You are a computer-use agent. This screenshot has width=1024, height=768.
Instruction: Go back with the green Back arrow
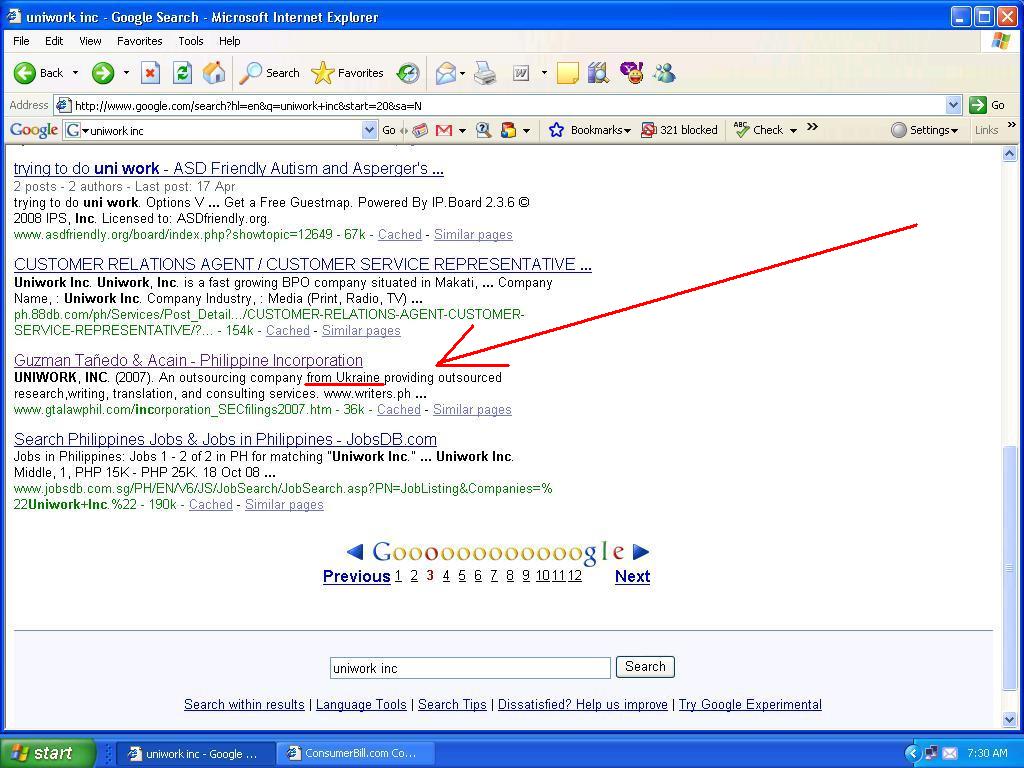pos(38,73)
